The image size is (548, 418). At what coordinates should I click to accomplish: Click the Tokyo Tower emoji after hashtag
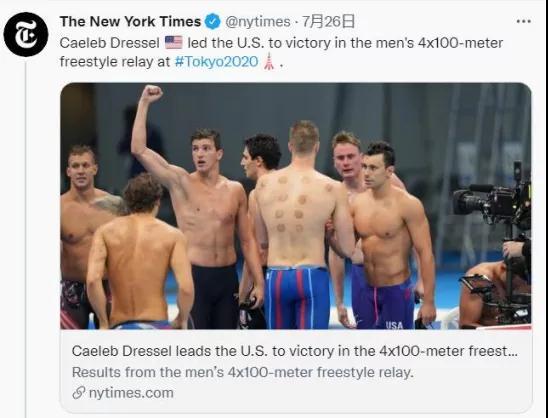pos(269,61)
